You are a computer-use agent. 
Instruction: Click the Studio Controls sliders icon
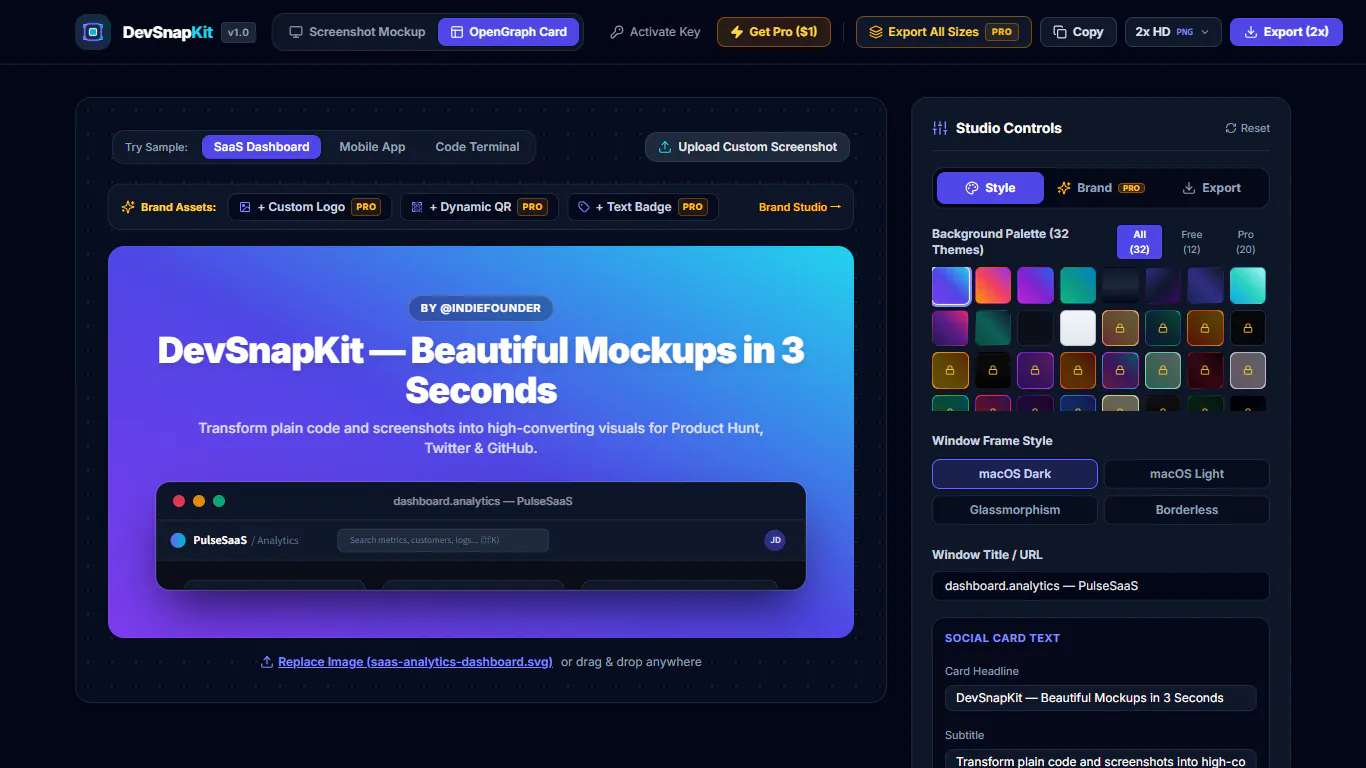coord(940,128)
